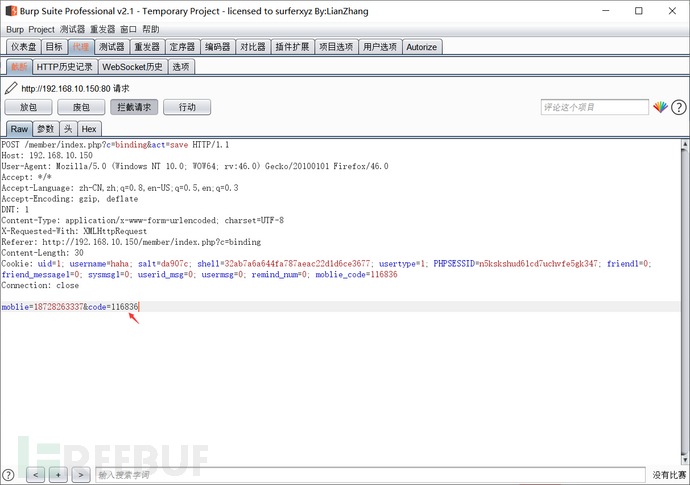
Task: Switch to the Hex view tab
Action: click(89, 129)
